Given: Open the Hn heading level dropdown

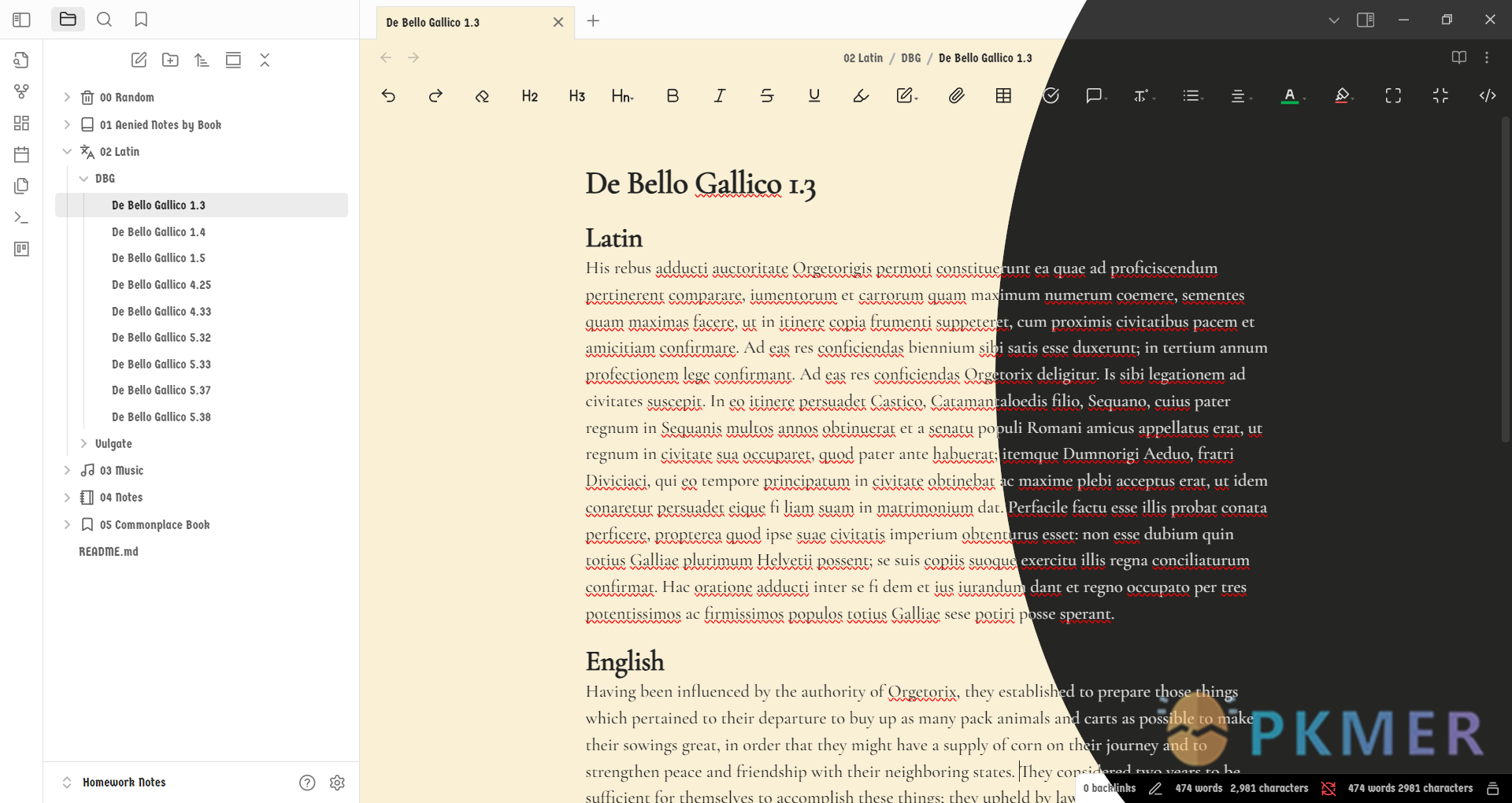Looking at the screenshot, I should (623, 96).
